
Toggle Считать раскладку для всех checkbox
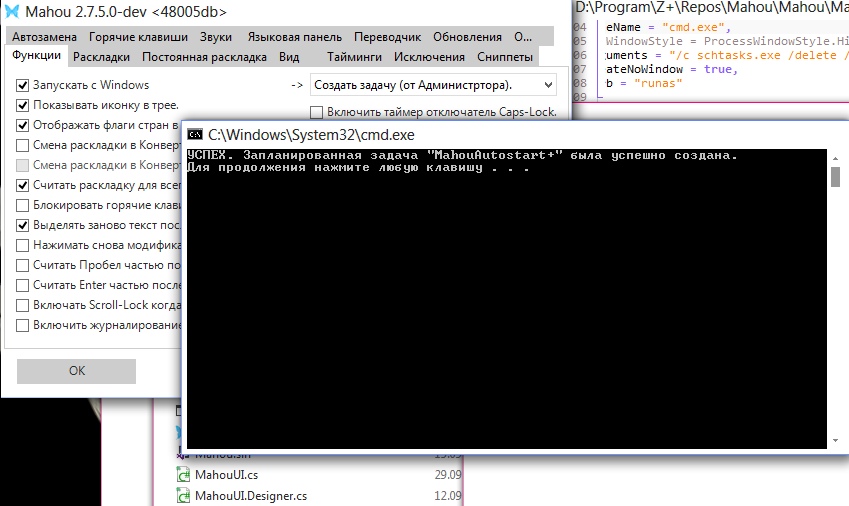pyautogui.click(x=22, y=185)
